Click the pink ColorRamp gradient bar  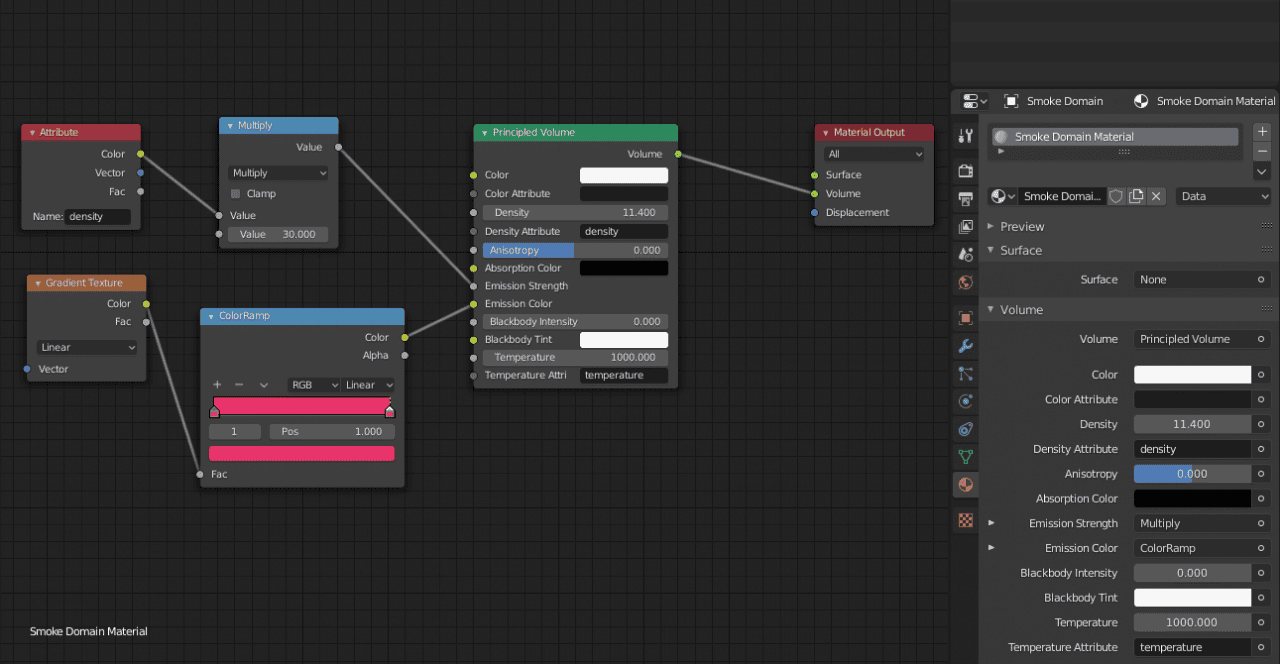click(x=301, y=407)
